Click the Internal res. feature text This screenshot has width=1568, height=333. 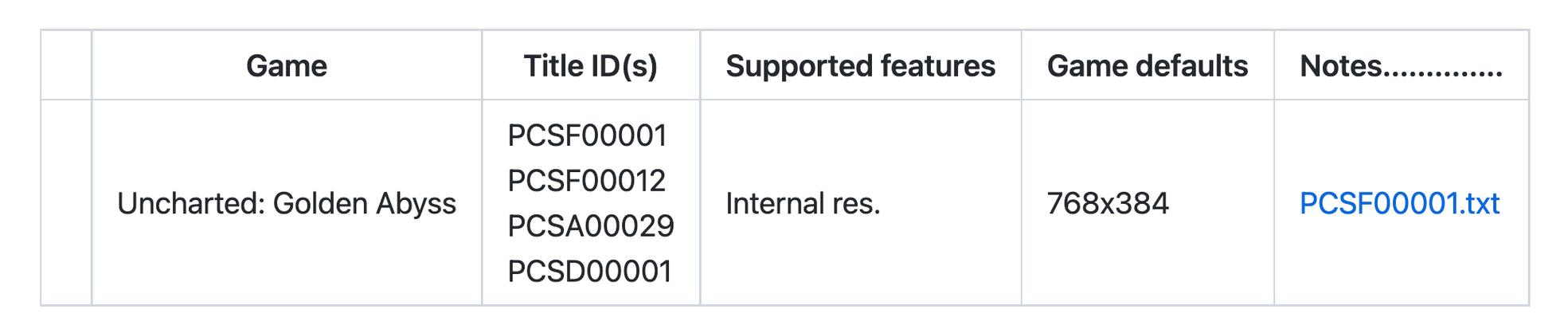[x=803, y=204]
